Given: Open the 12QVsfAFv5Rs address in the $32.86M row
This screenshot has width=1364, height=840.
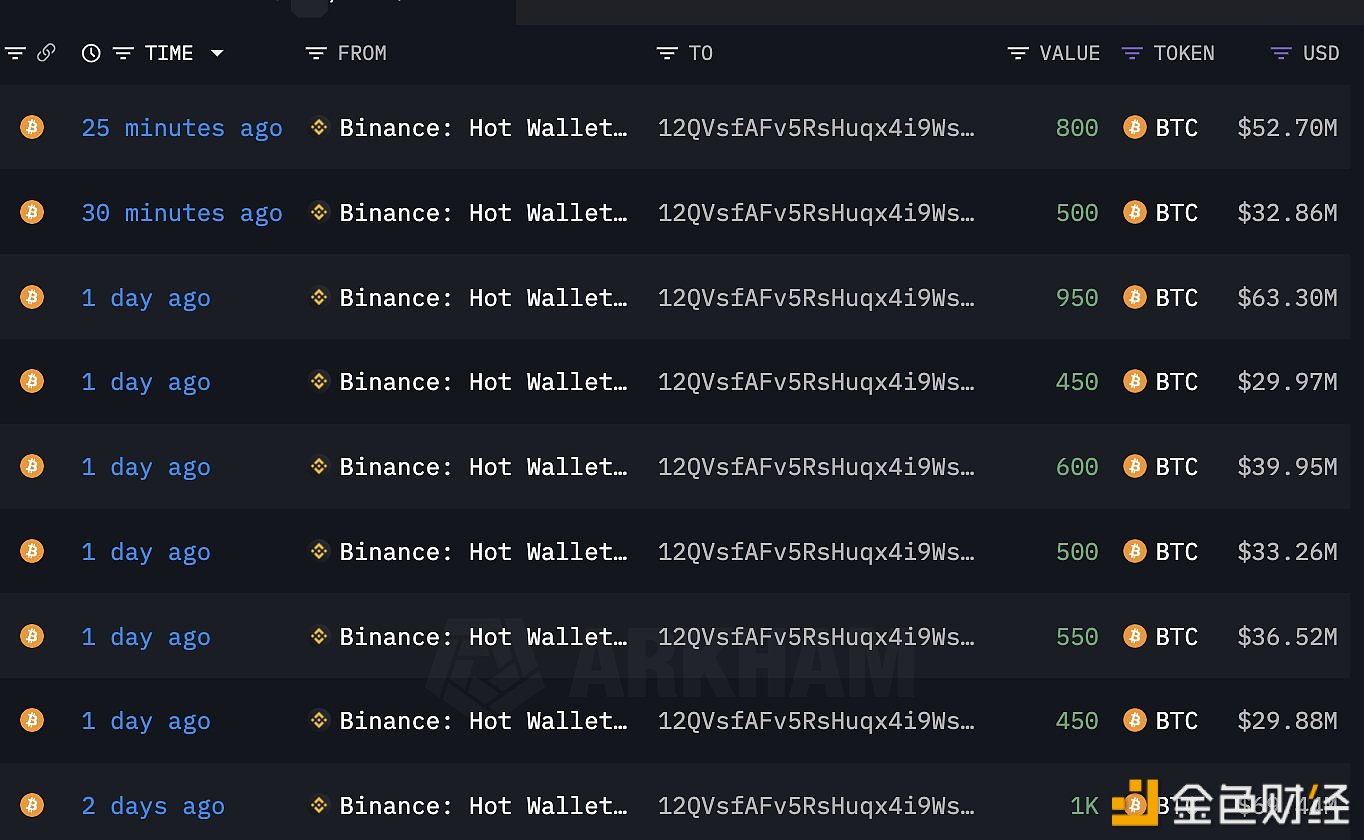Looking at the screenshot, I should click(x=816, y=213).
